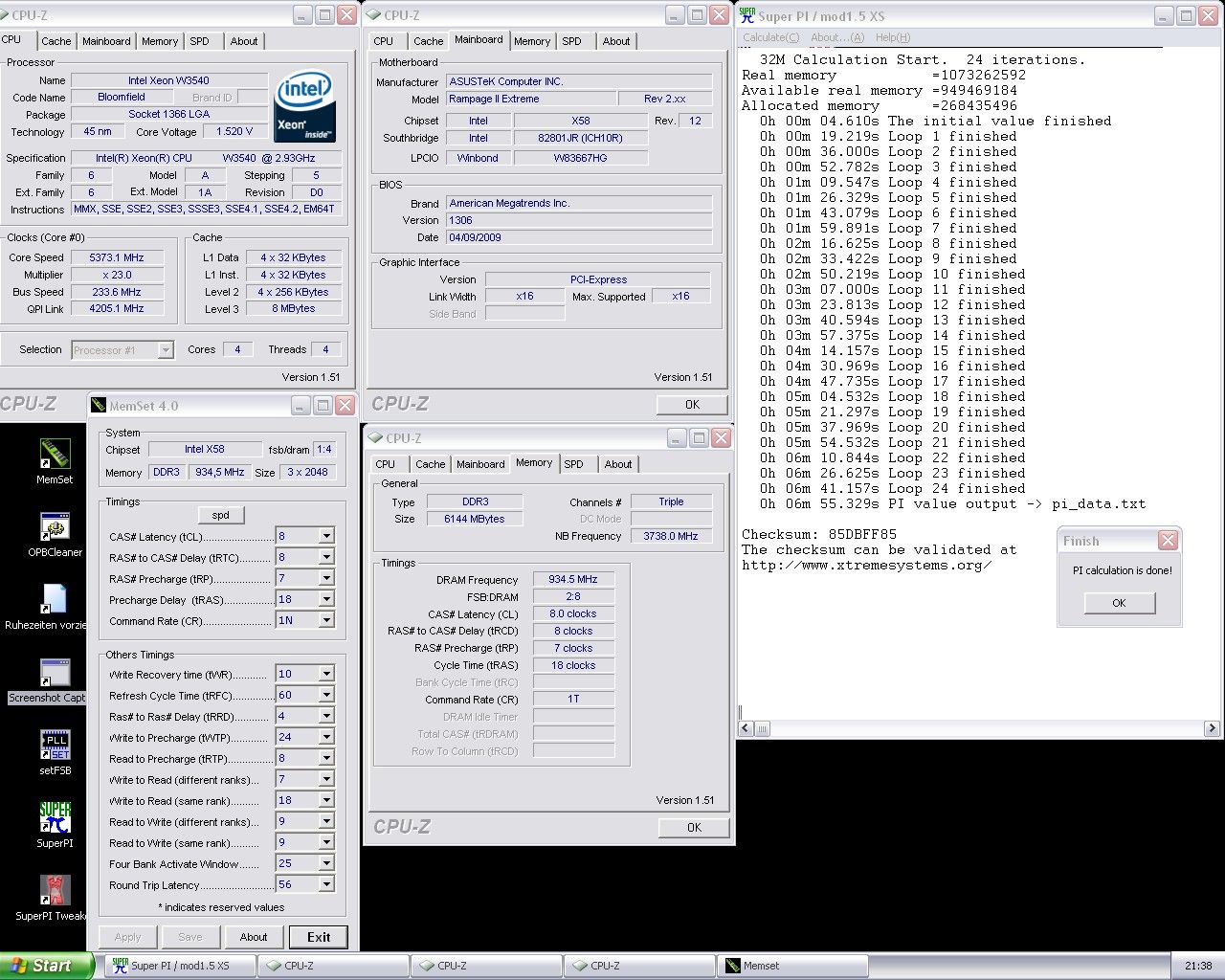This screenshot has width=1225, height=980.
Task: Open Round Trip Latency dropdown
Action: pyautogui.click(x=326, y=884)
